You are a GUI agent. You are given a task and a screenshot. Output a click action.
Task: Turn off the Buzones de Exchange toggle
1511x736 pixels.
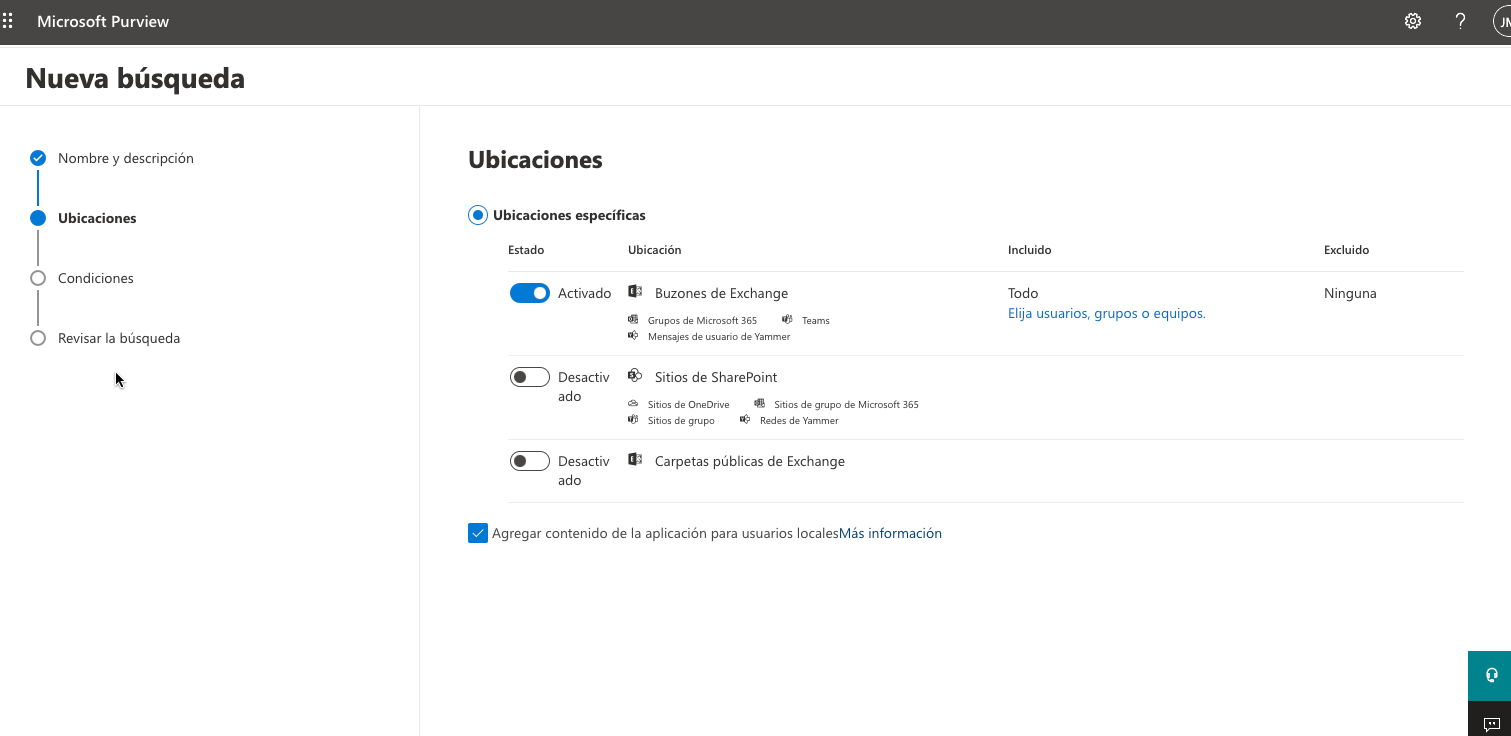click(530, 293)
